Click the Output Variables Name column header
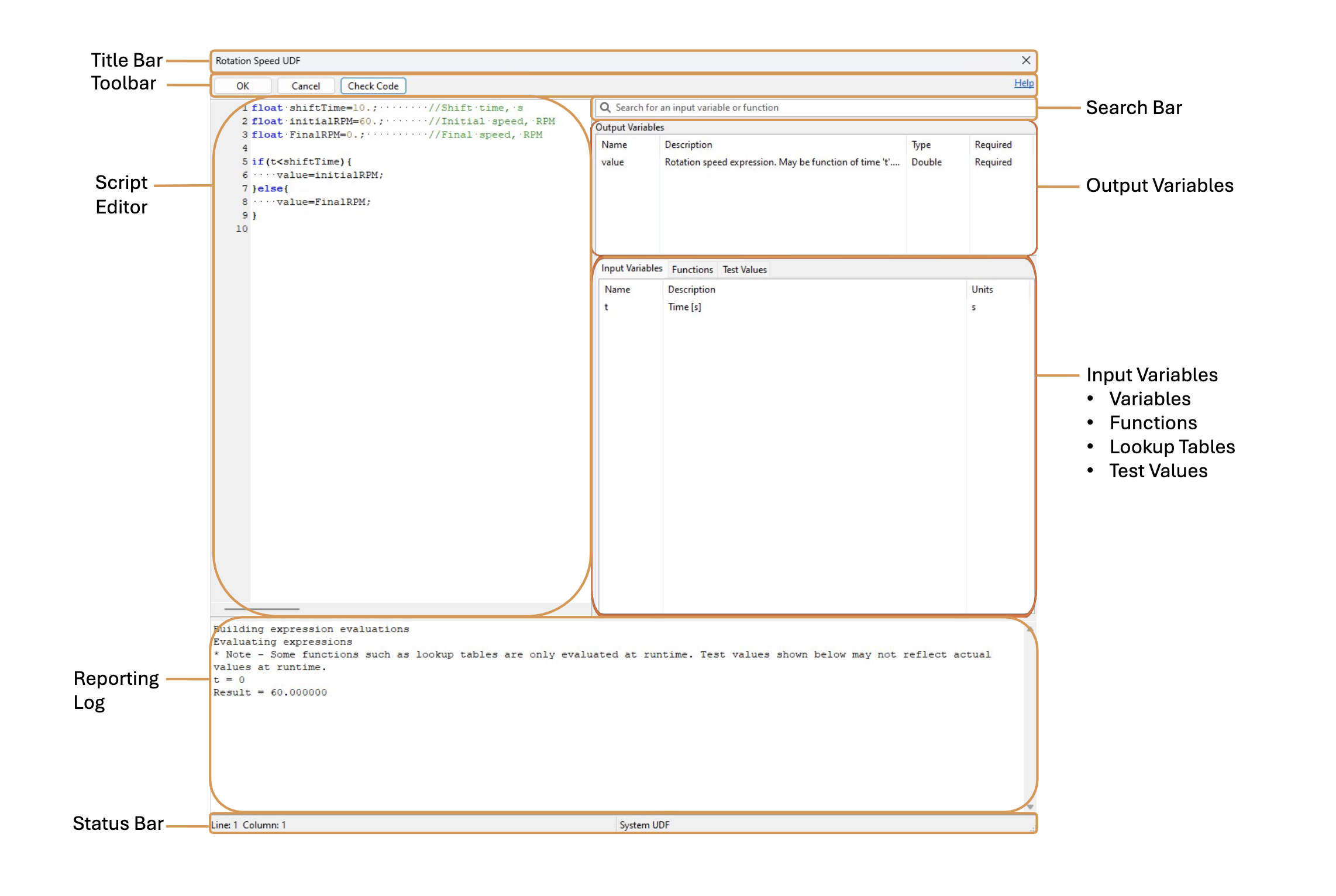The height and width of the screenshot is (896, 1336). [614, 144]
